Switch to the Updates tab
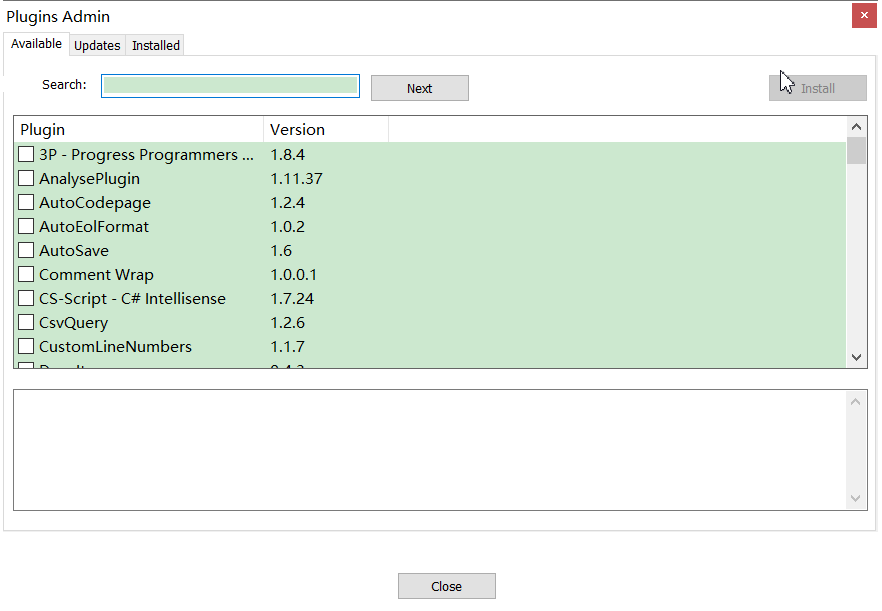Viewport: 882px width, 611px height. point(97,45)
